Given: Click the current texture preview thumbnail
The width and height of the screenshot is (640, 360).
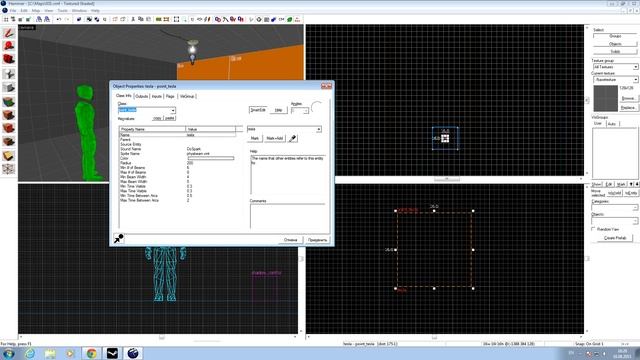Looking at the screenshot, I should [x=605, y=98].
